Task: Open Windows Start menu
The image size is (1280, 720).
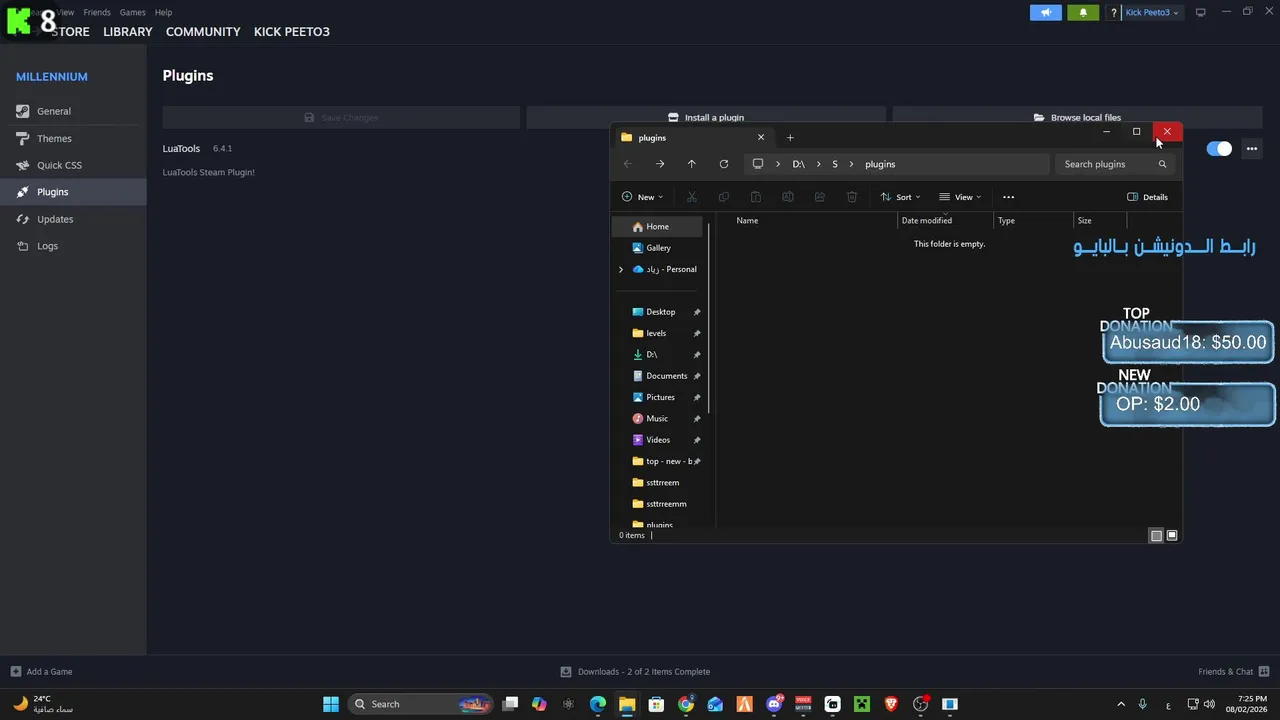Action: click(x=331, y=704)
